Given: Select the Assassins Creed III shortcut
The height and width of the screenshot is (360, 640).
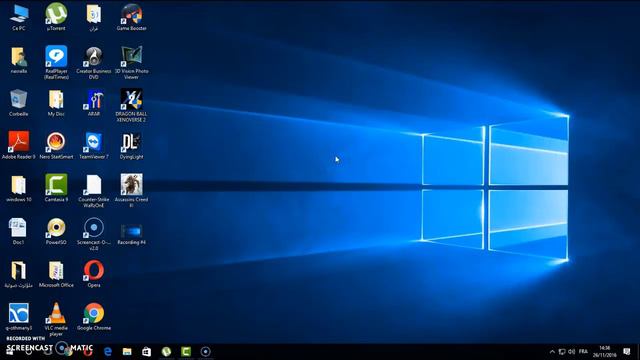Looking at the screenshot, I should tap(131, 191).
